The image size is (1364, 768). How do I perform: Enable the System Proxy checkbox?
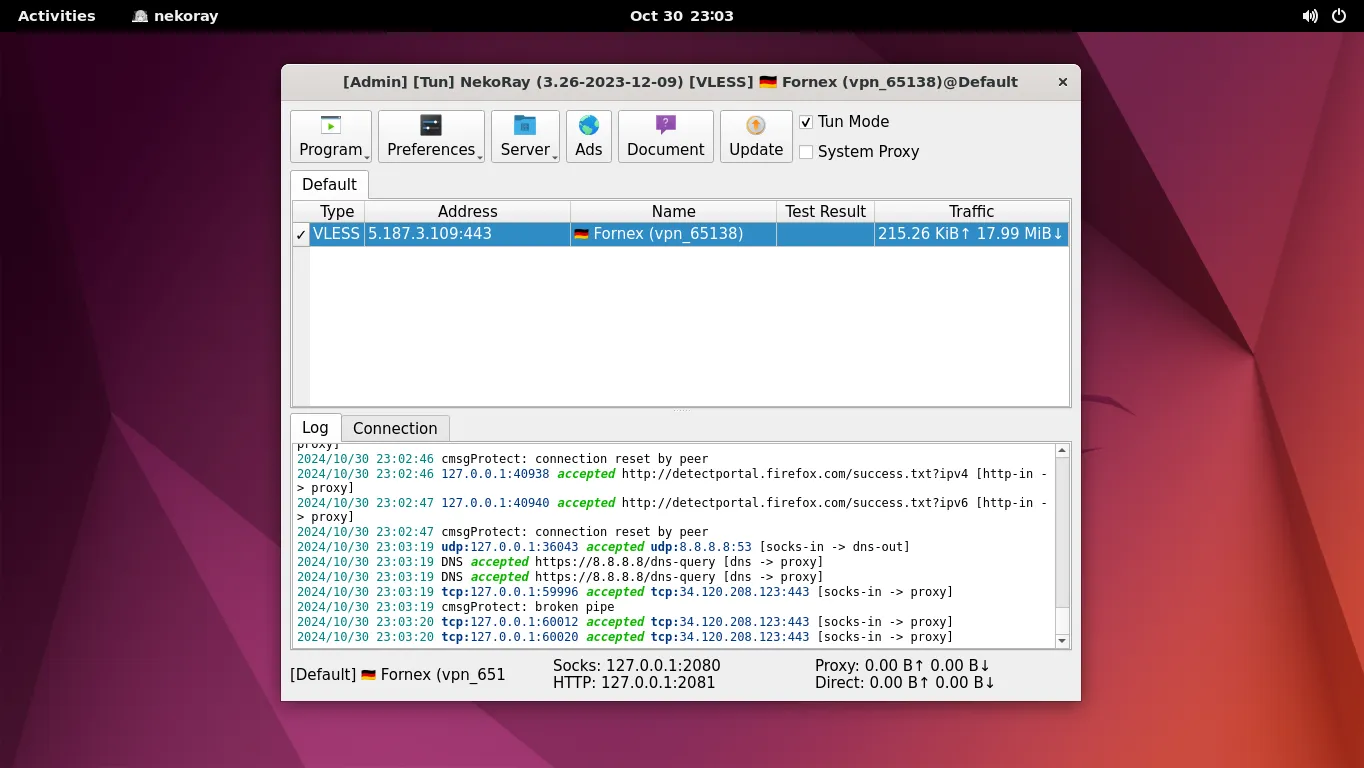point(806,152)
